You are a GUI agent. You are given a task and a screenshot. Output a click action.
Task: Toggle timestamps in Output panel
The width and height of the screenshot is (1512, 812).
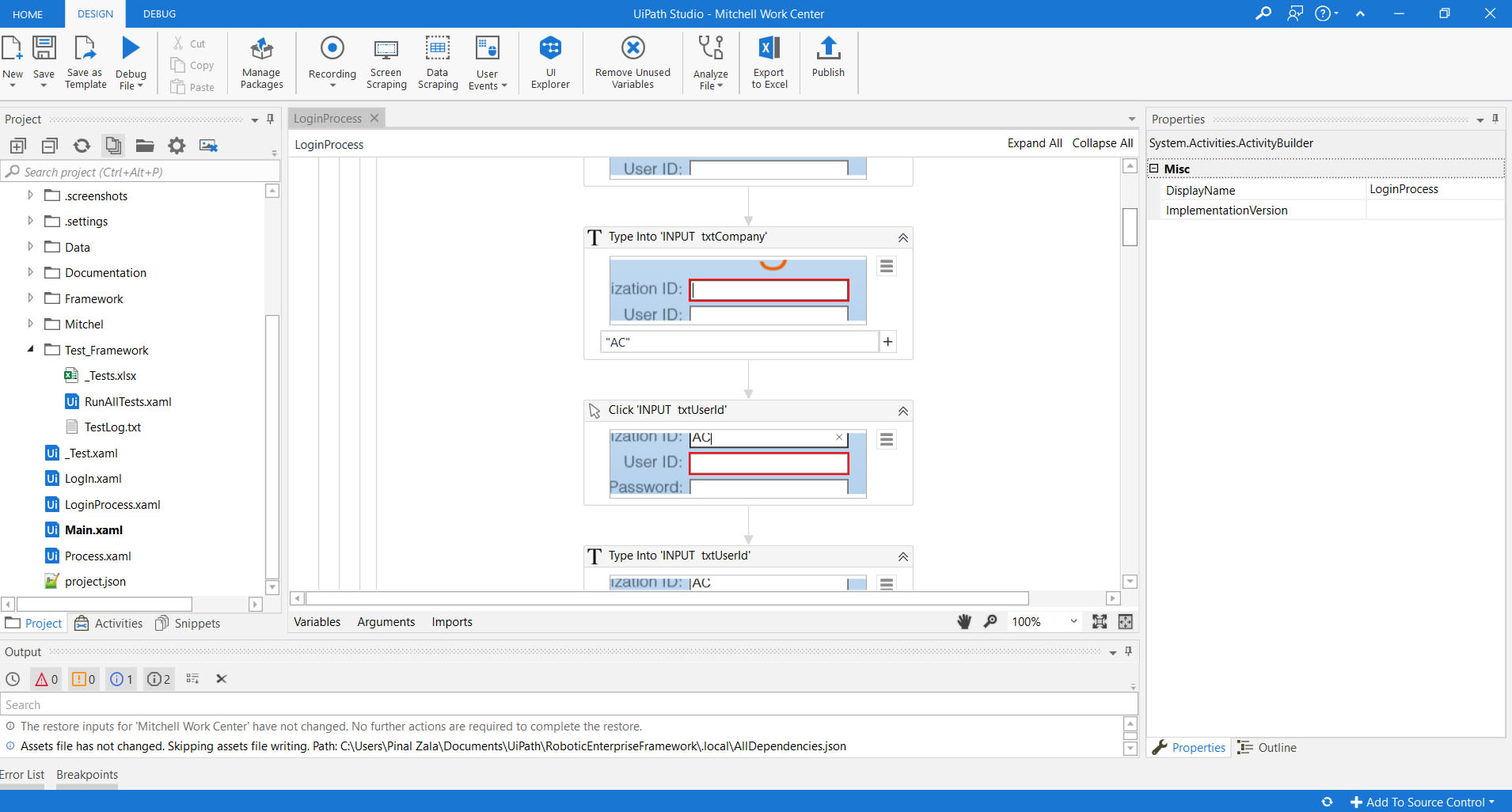(13, 679)
